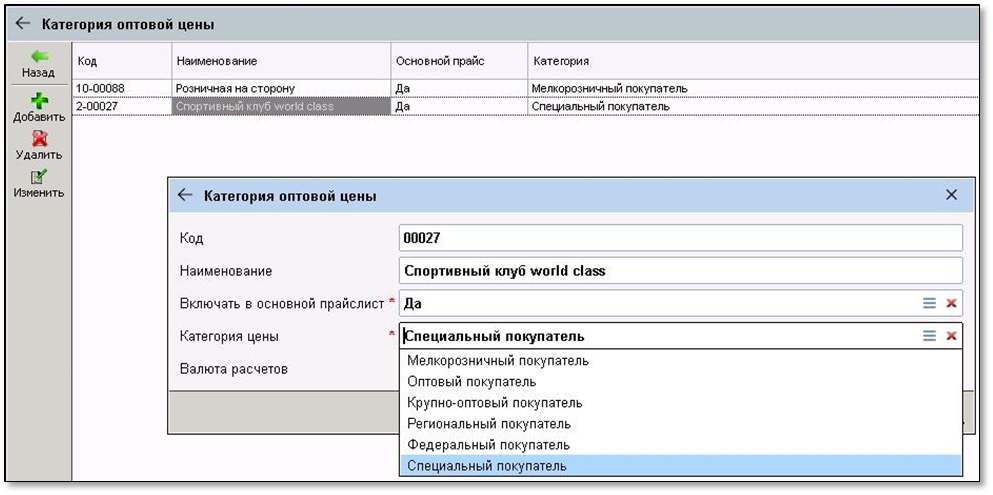The height and width of the screenshot is (495, 993).
Task: Click the green plus Добавить icon
Action: click(x=39, y=101)
